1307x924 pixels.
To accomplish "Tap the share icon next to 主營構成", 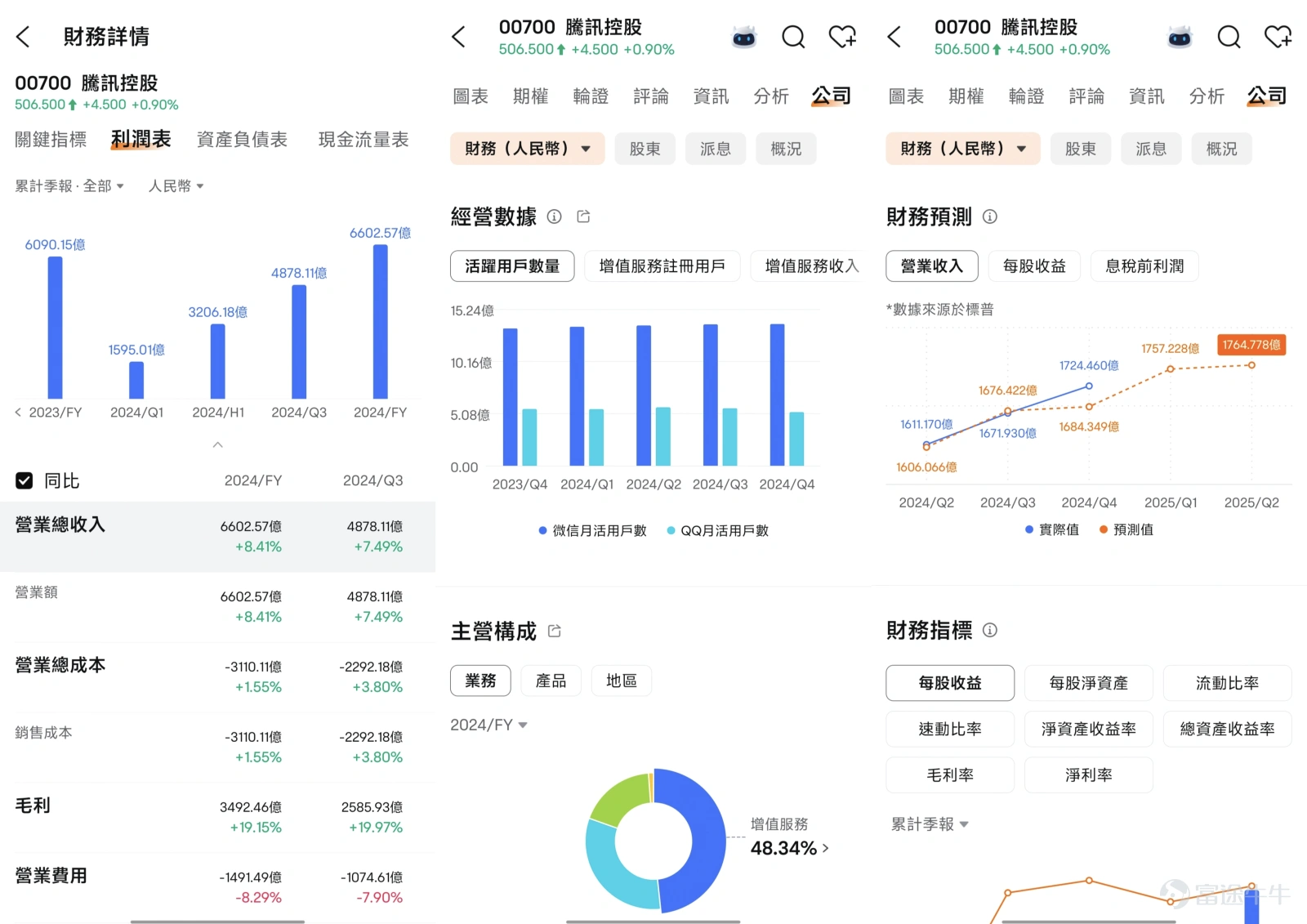I will point(555,630).
